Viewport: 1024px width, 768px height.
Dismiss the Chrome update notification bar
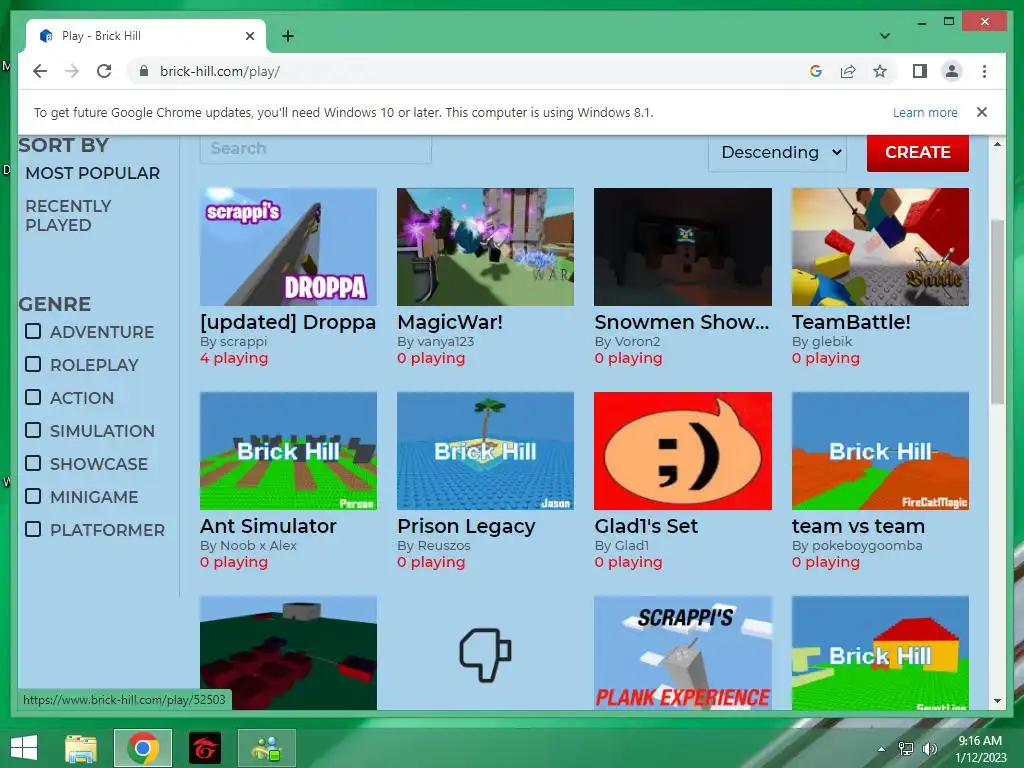(982, 112)
